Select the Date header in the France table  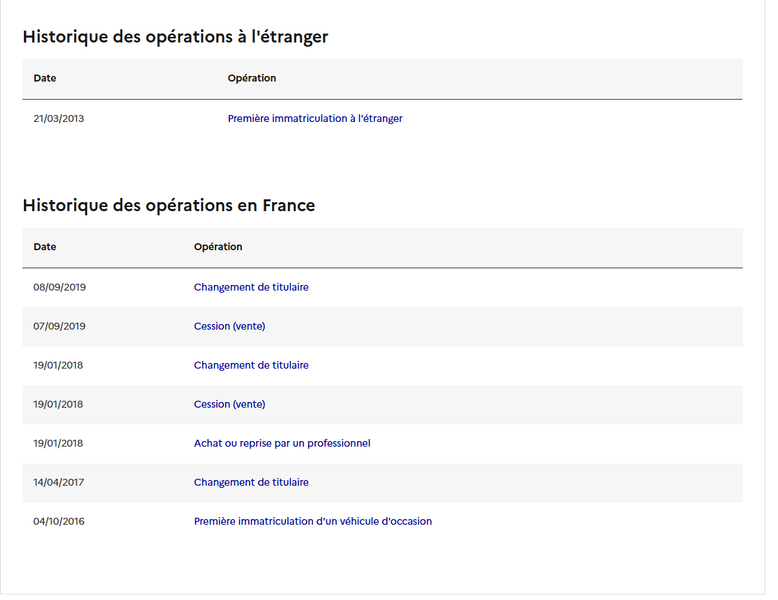pos(45,247)
